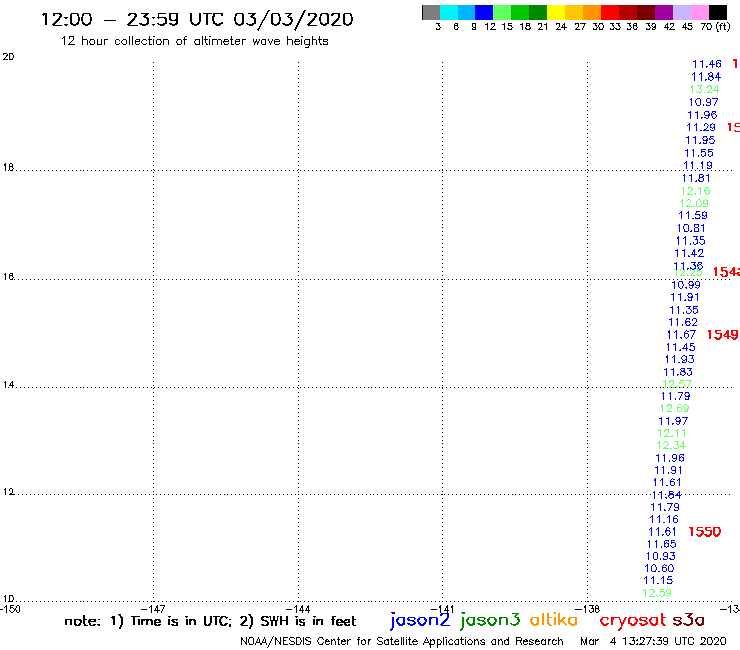Click the black swatch ending the color scale
The height and width of the screenshot is (650, 740).
click(718, 12)
